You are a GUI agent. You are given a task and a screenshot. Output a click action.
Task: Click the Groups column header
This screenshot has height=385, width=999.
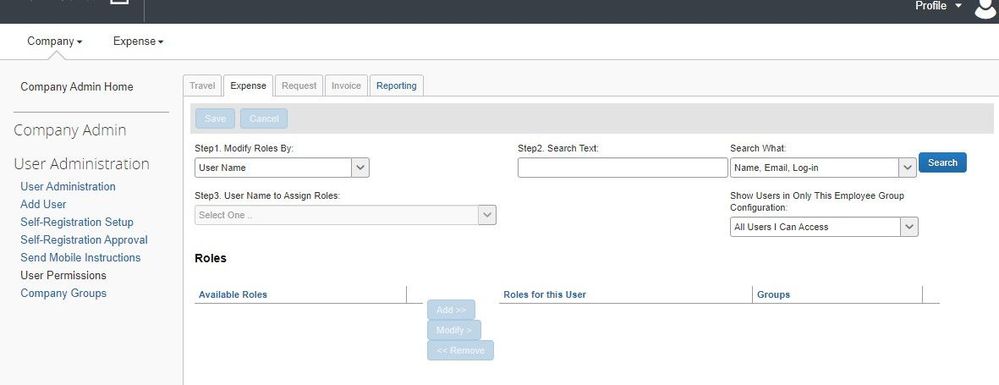tap(773, 294)
